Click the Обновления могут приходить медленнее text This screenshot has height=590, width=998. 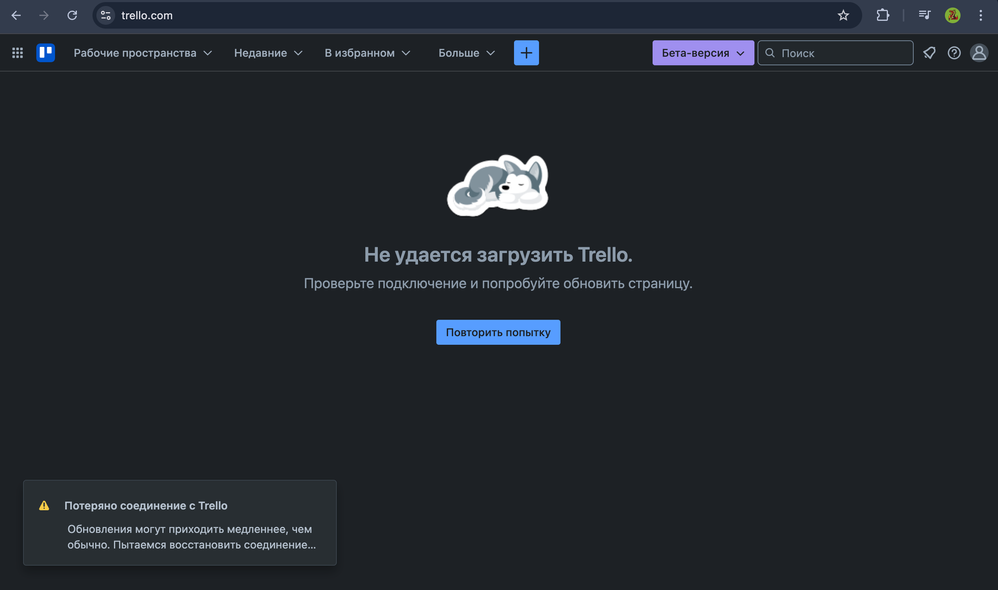click(x=192, y=537)
